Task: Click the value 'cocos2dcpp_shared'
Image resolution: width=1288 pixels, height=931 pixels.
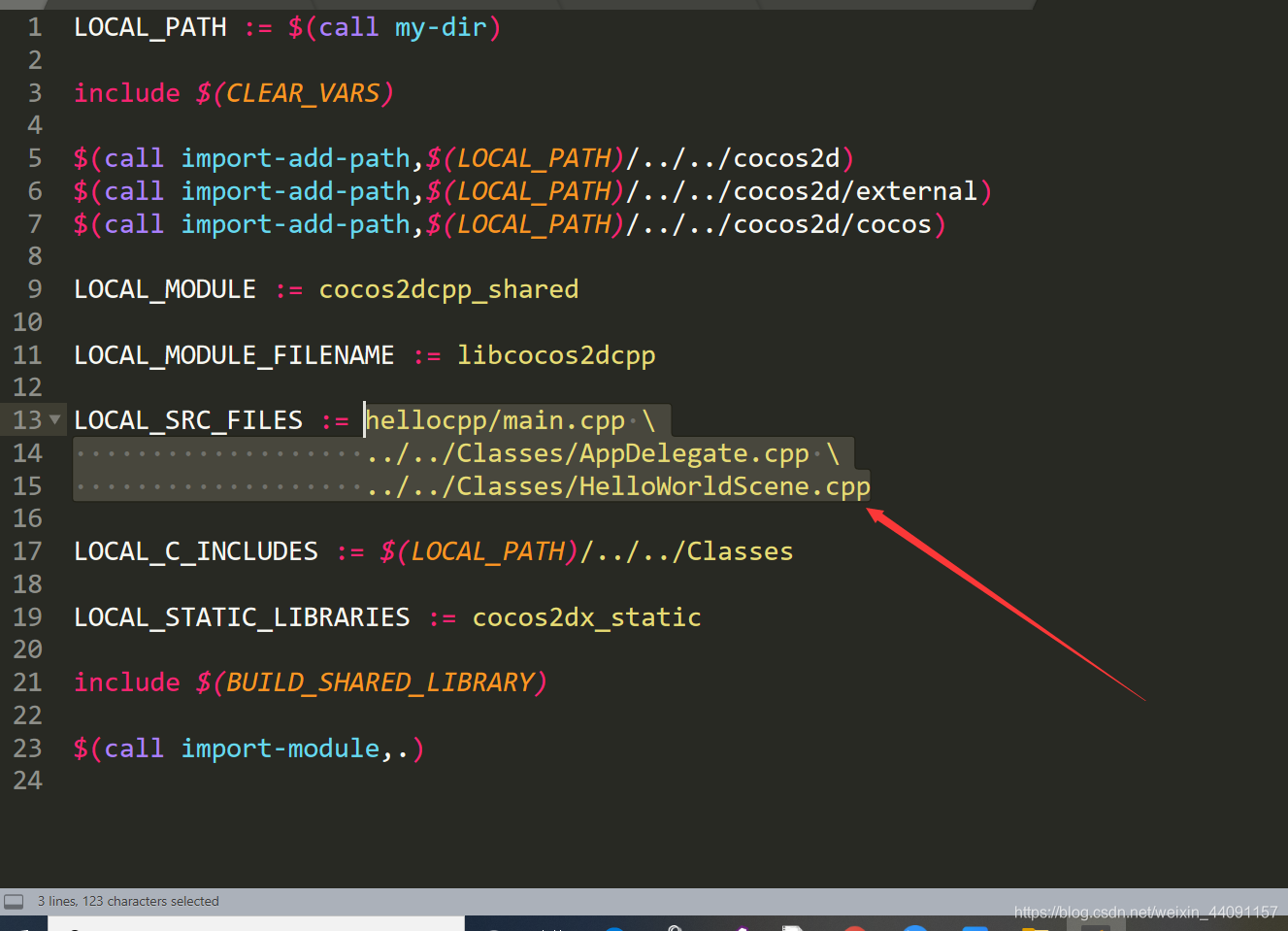Action: tap(448, 289)
